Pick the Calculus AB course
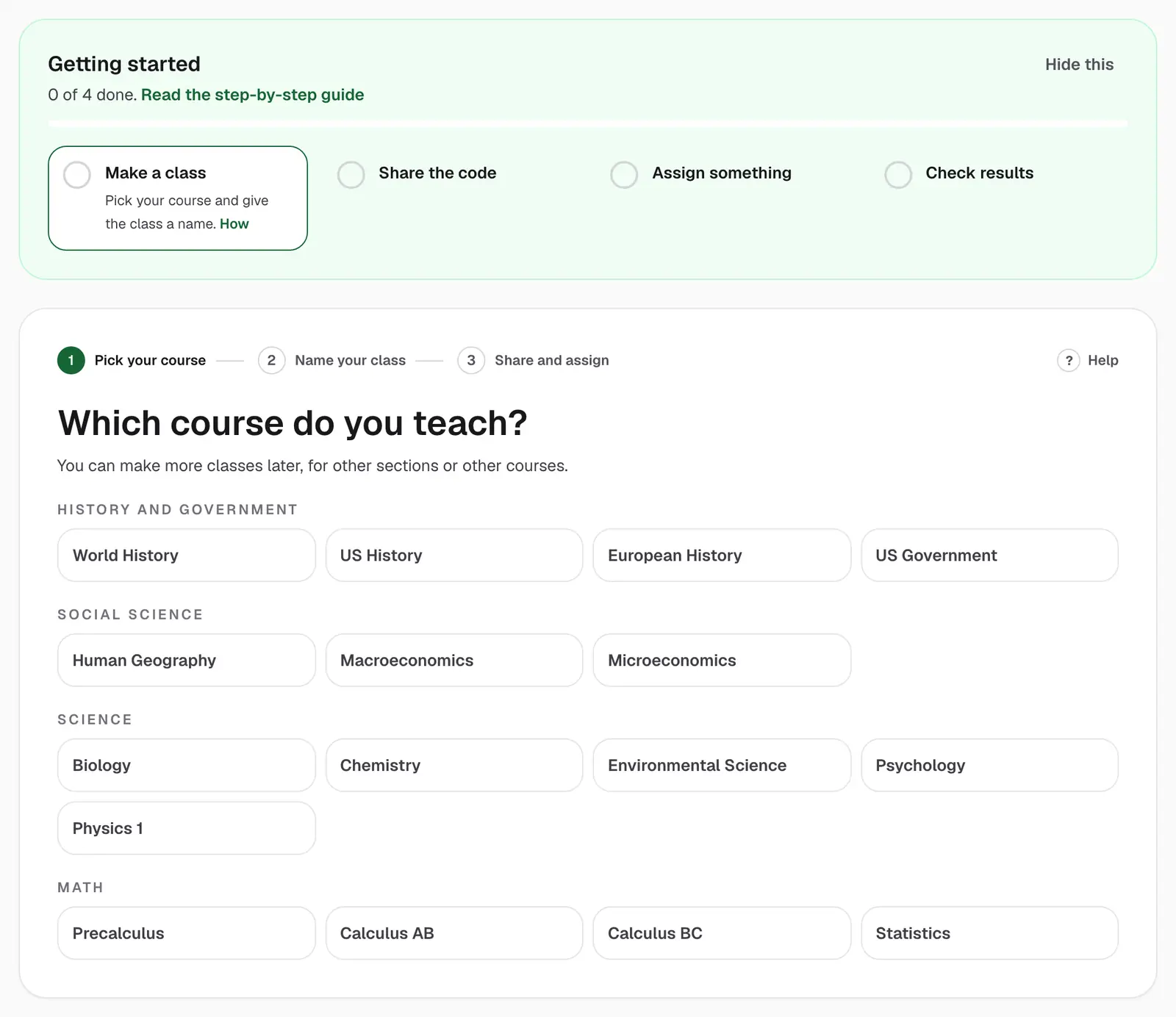1176x1017 pixels. tap(454, 933)
